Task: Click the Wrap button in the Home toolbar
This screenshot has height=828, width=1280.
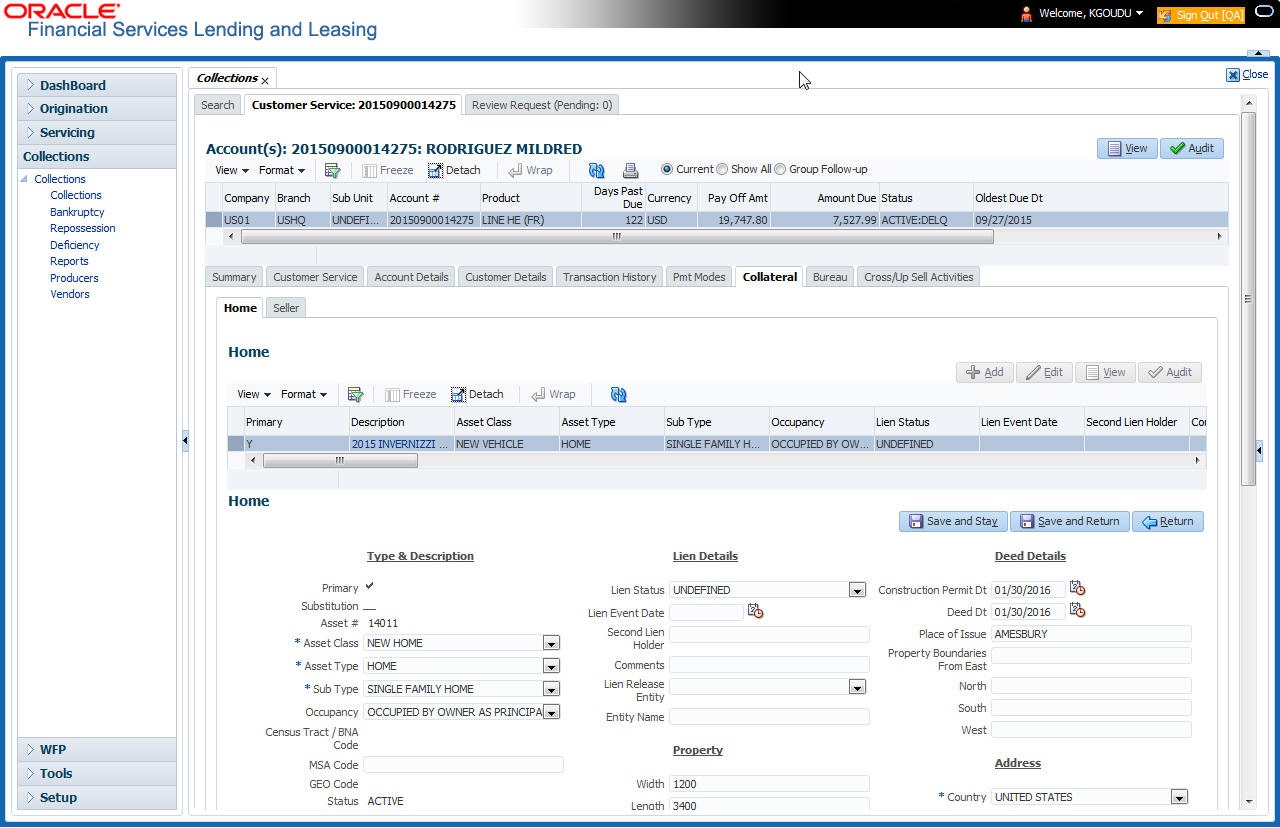Action: click(x=553, y=394)
